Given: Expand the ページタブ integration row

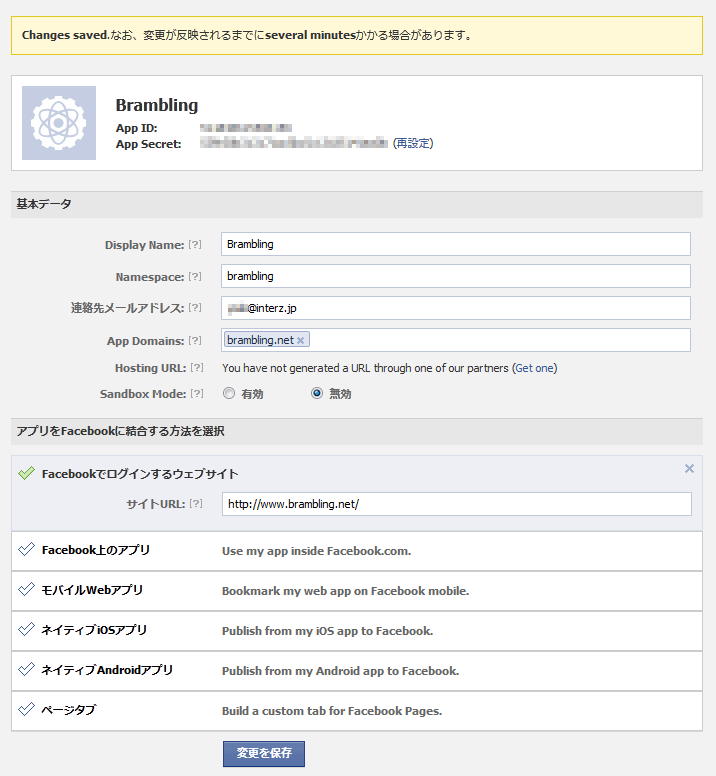Looking at the screenshot, I should click(x=357, y=711).
